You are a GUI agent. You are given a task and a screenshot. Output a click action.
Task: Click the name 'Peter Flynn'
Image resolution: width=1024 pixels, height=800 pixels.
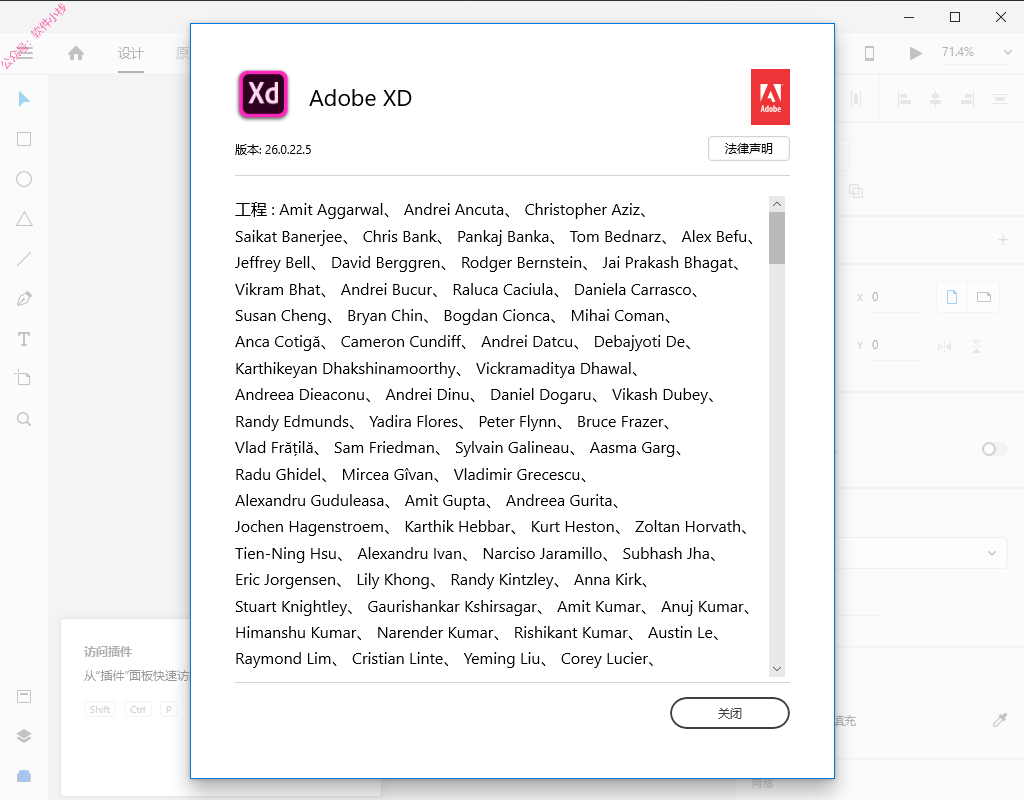pos(517,422)
